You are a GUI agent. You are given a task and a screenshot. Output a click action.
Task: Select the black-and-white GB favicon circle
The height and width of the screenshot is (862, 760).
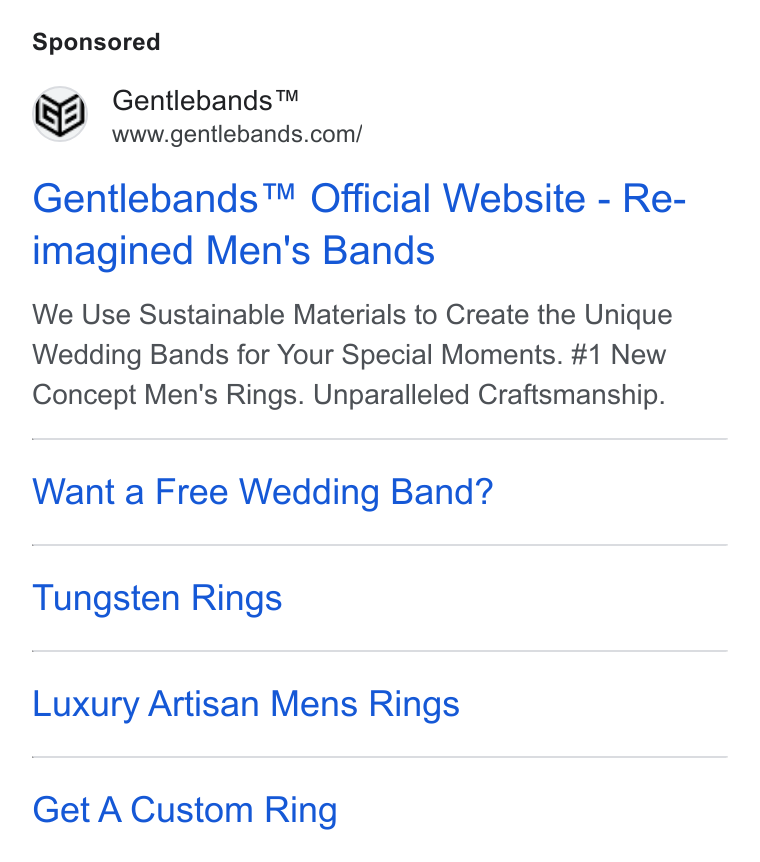coord(60,114)
